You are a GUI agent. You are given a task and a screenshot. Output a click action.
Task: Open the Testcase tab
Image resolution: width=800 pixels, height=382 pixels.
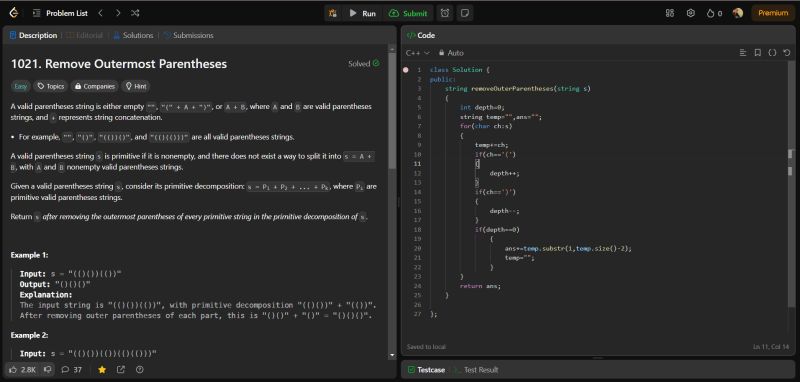click(x=427, y=370)
